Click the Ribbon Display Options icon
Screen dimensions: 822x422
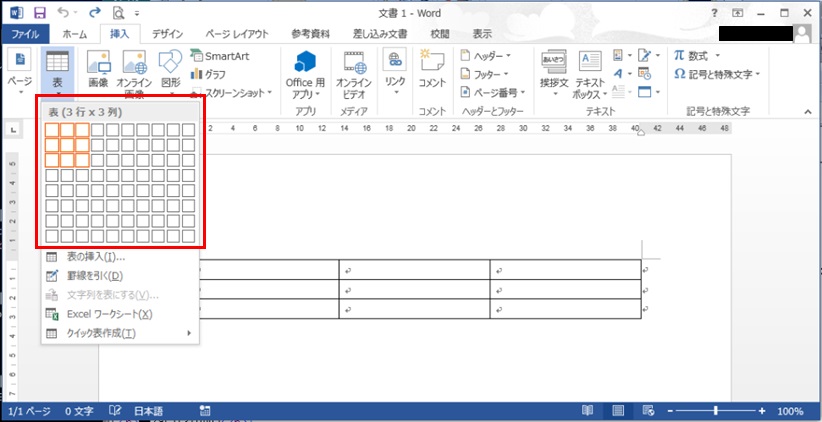(738, 13)
